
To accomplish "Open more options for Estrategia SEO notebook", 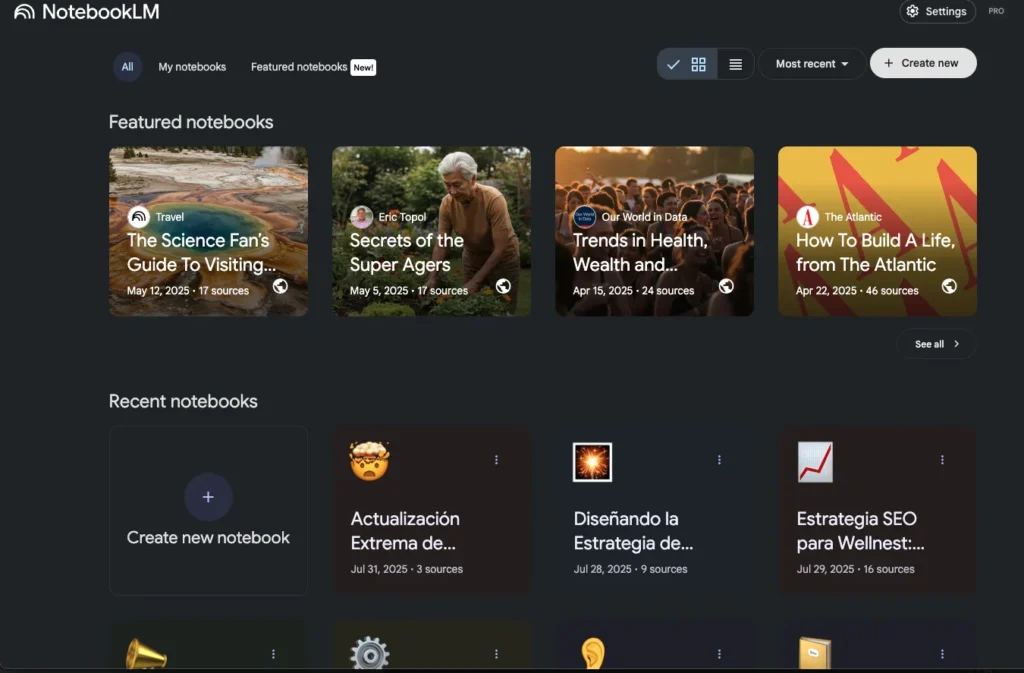I will tap(942, 460).
